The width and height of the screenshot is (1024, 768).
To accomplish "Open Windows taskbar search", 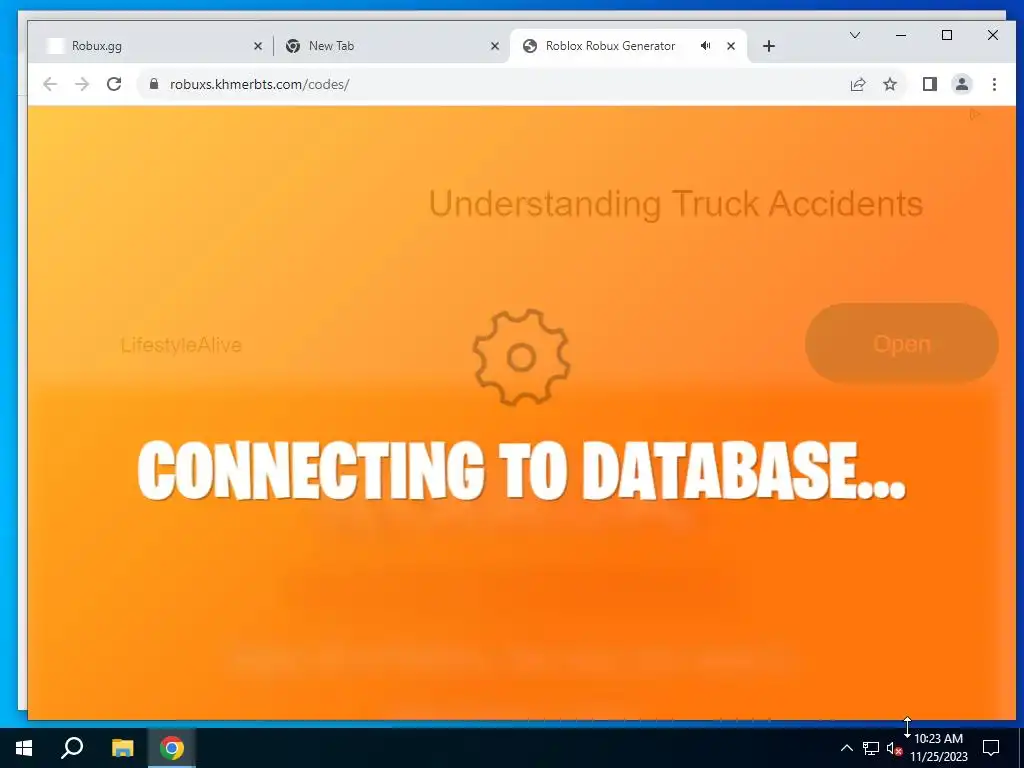I will (72, 748).
